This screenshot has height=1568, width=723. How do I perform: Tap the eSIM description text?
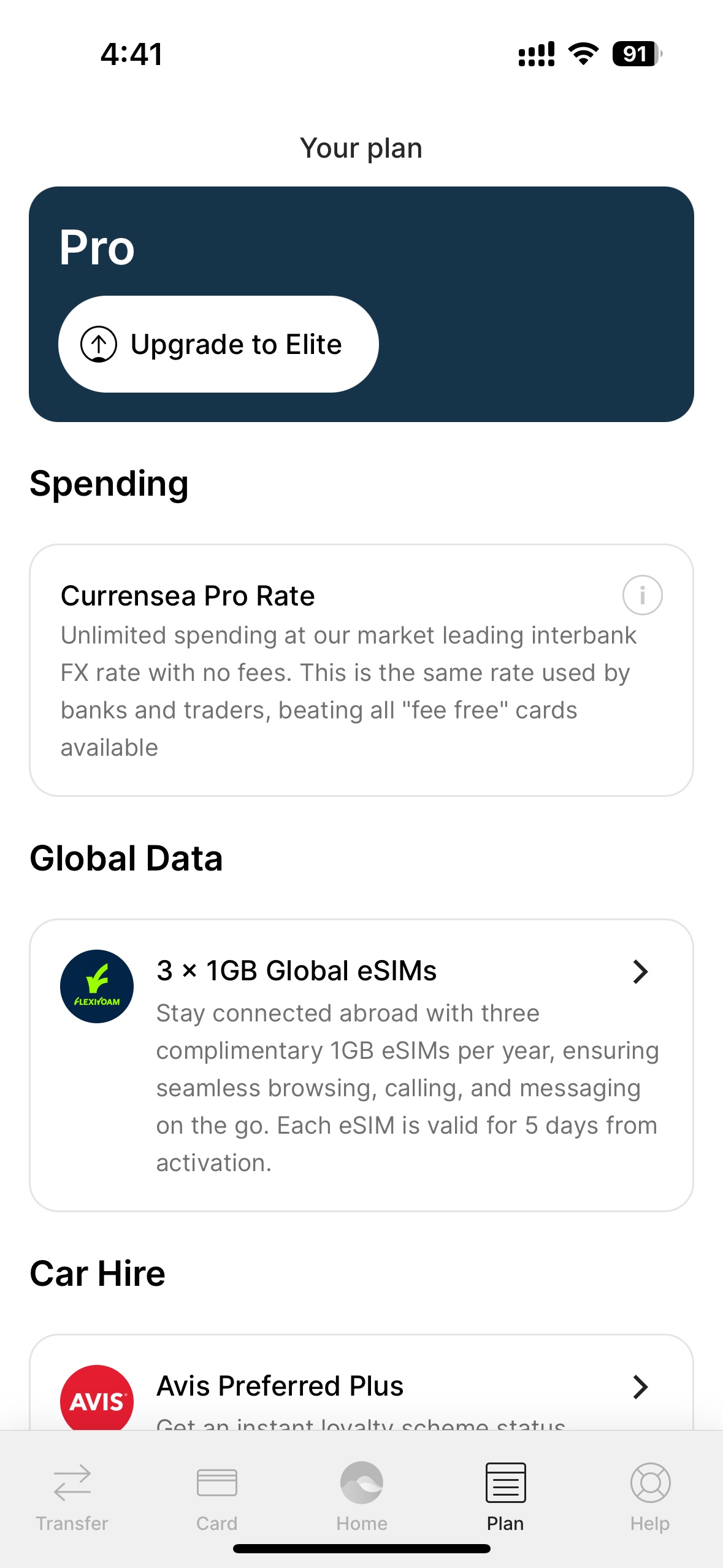[408, 1088]
